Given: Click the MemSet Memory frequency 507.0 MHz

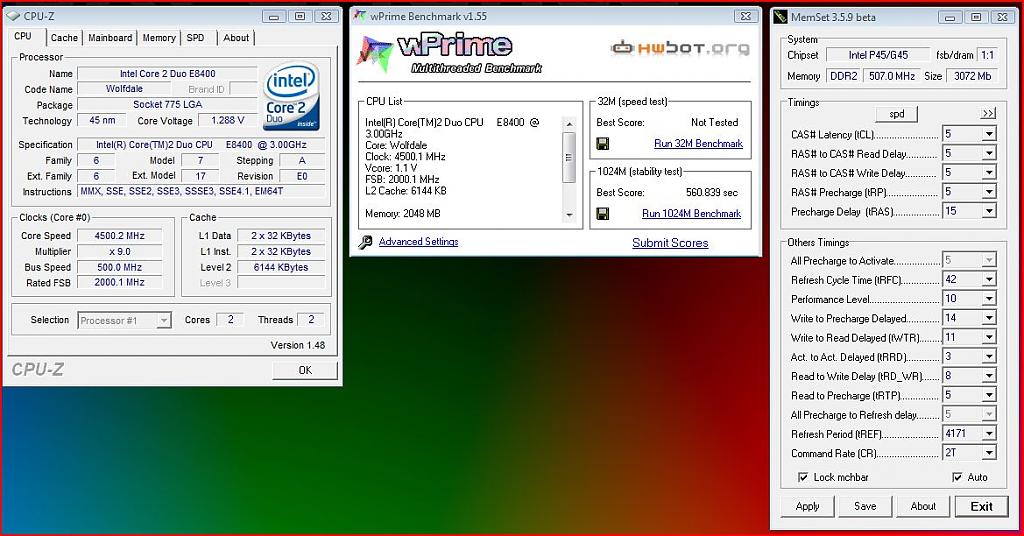Looking at the screenshot, I should [x=891, y=76].
